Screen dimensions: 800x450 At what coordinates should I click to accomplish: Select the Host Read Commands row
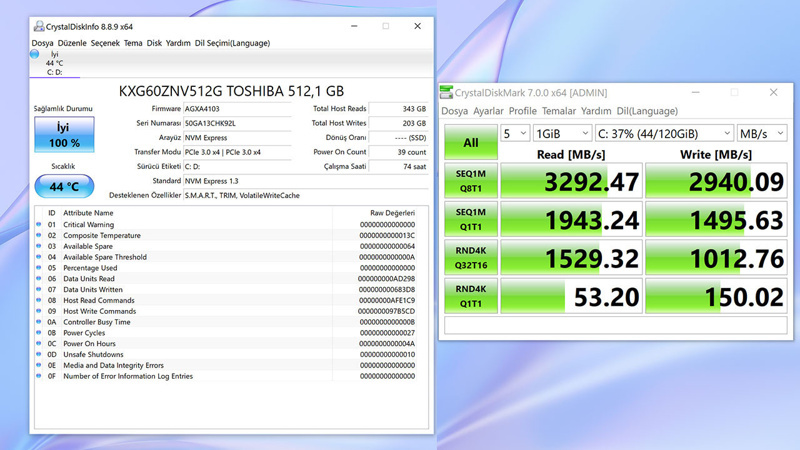click(226, 301)
